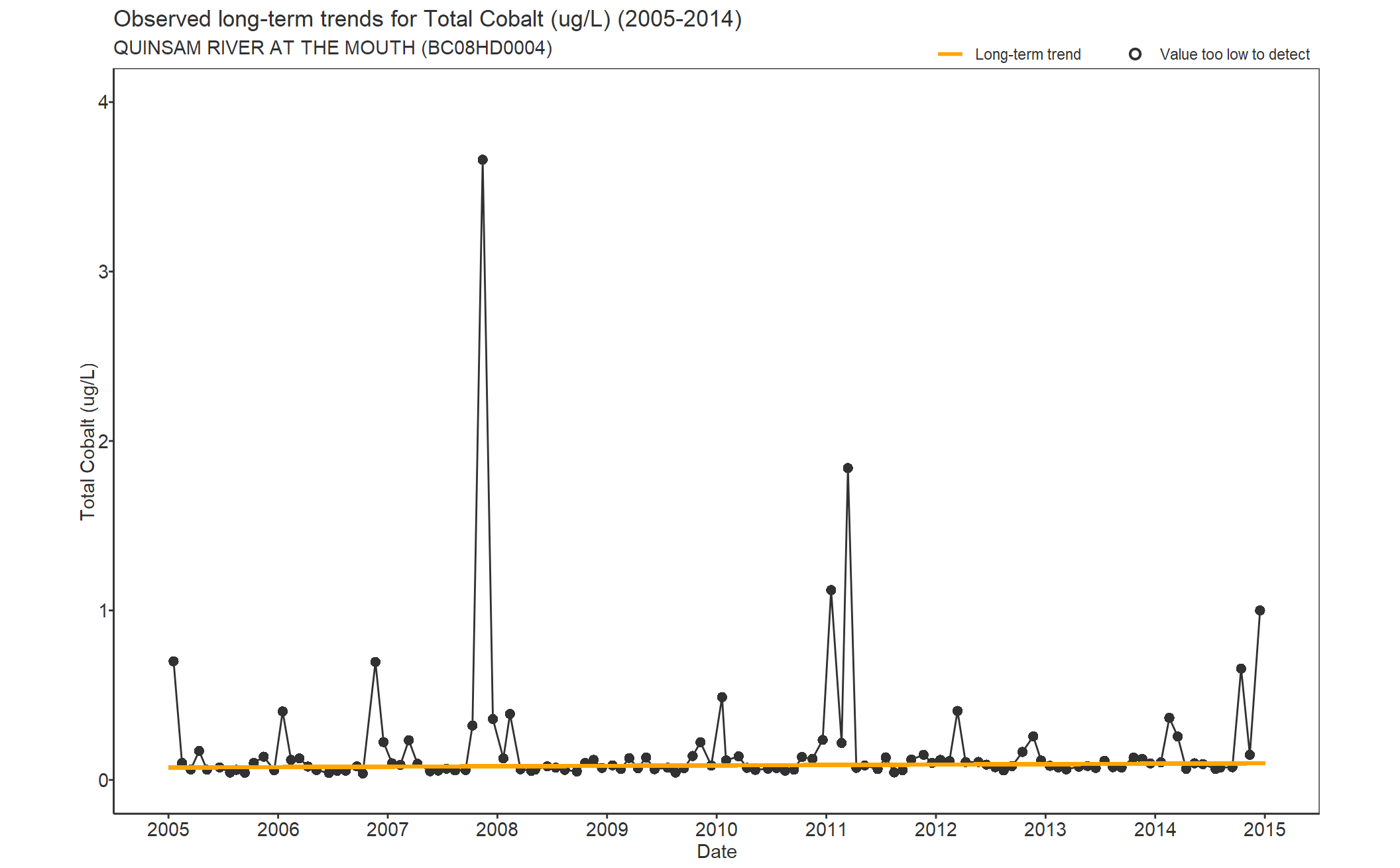Click the y-axis tick label 1
Image resolution: width=1400 pixels, height=868 pixels.
[103, 611]
